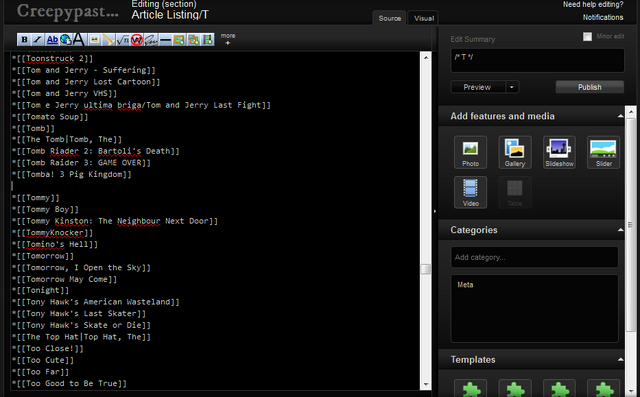This screenshot has height=397, width=640.
Task: Click the line [[TommyKnocker]]
Action: coord(52,233)
